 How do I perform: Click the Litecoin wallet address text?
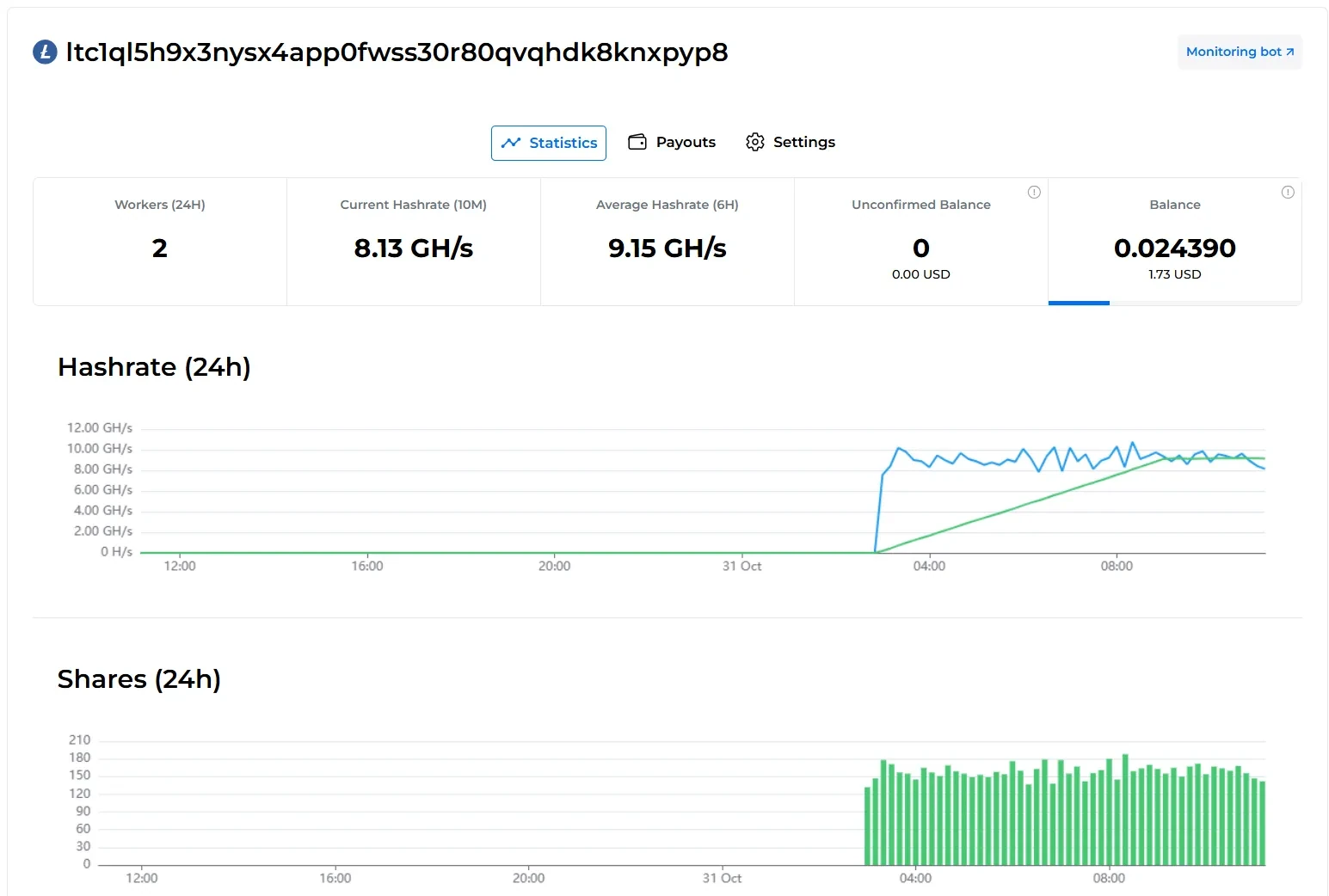397,52
